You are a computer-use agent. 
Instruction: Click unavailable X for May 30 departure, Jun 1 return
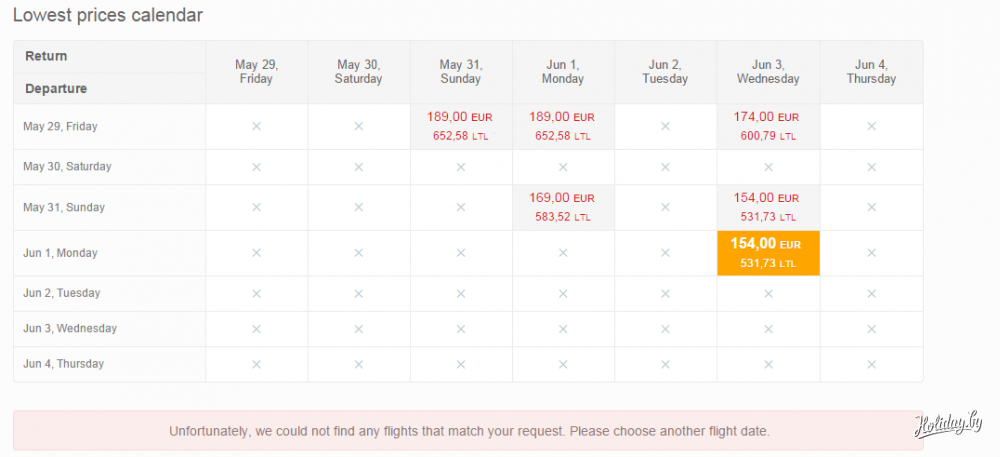tap(562, 167)
